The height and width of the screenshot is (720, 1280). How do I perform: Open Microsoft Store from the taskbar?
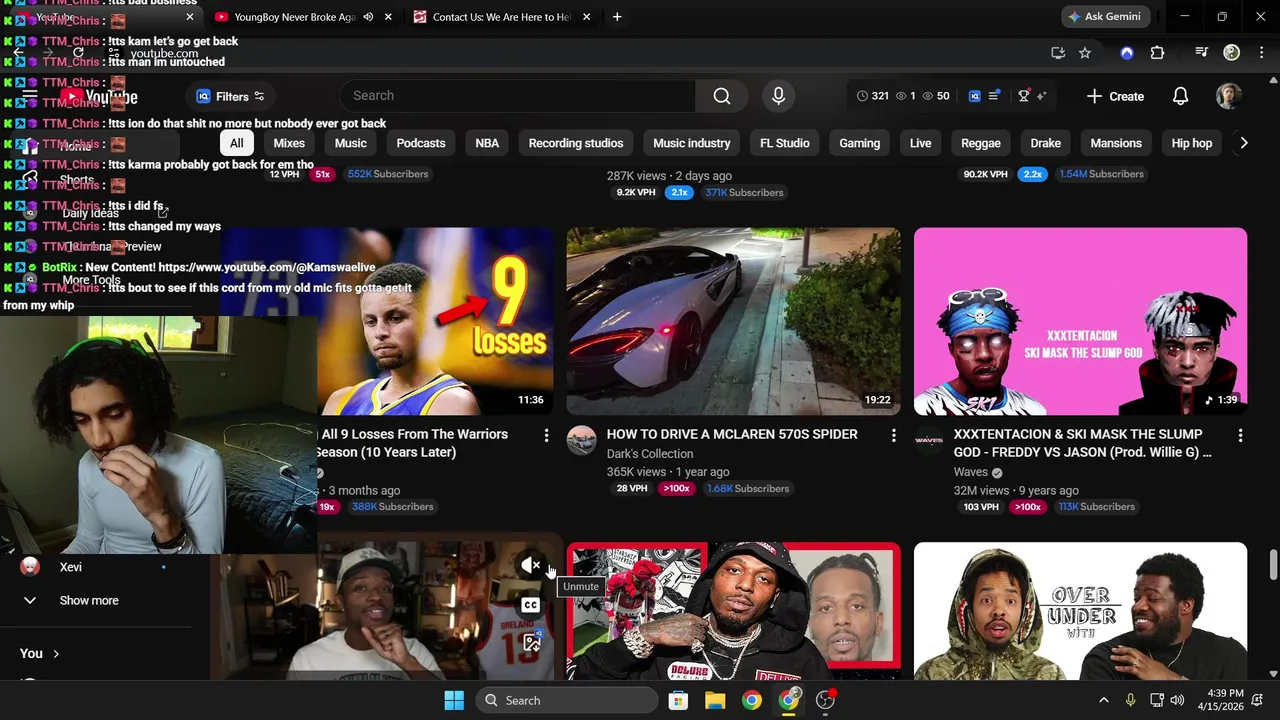click(678, 700)
